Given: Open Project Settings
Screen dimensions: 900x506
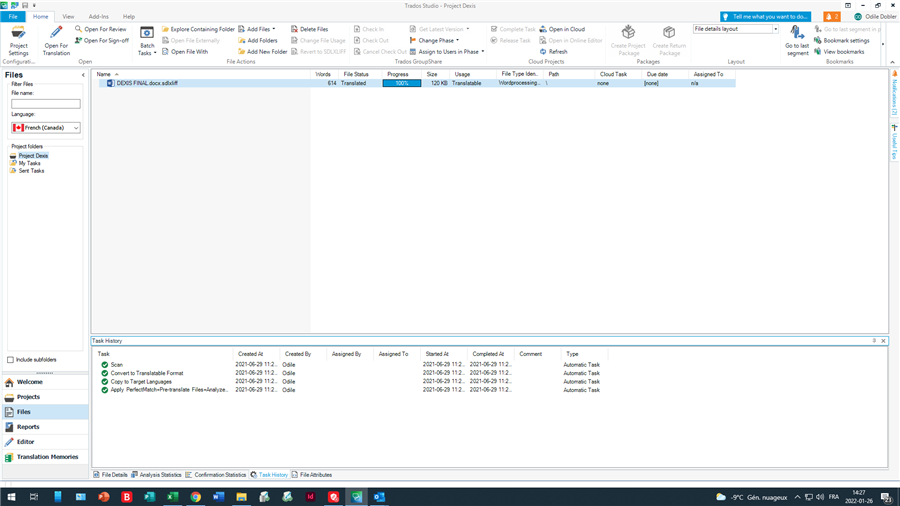Looking at the screenshot, I should pyautogui.click(x=18, y=41).
